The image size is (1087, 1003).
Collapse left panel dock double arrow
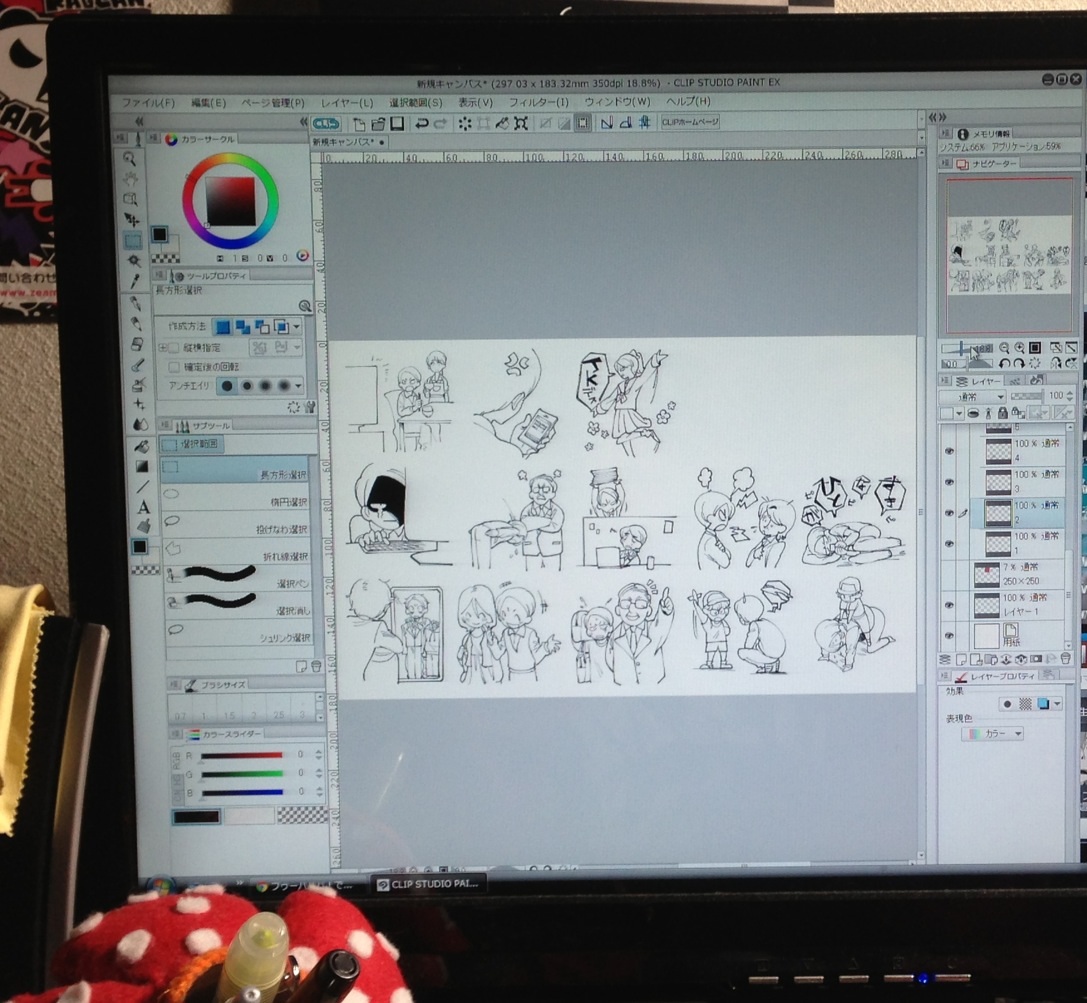click(x=303, y=122)
